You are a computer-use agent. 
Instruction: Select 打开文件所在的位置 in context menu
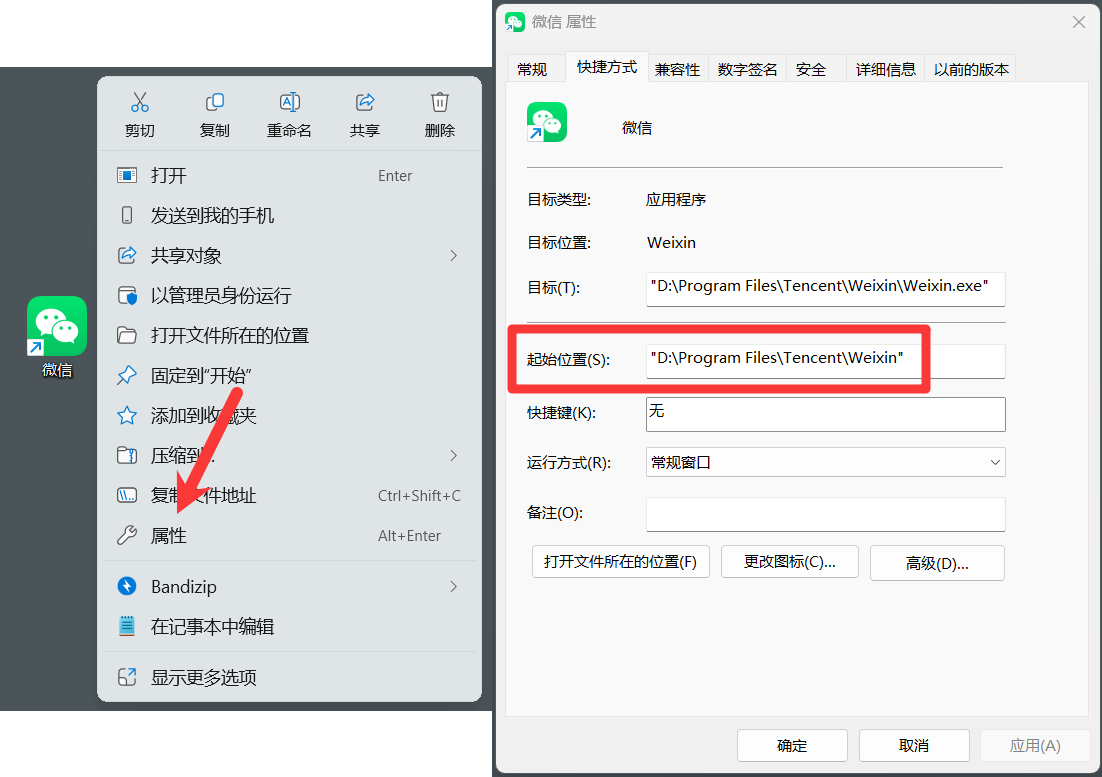point(290,335)
